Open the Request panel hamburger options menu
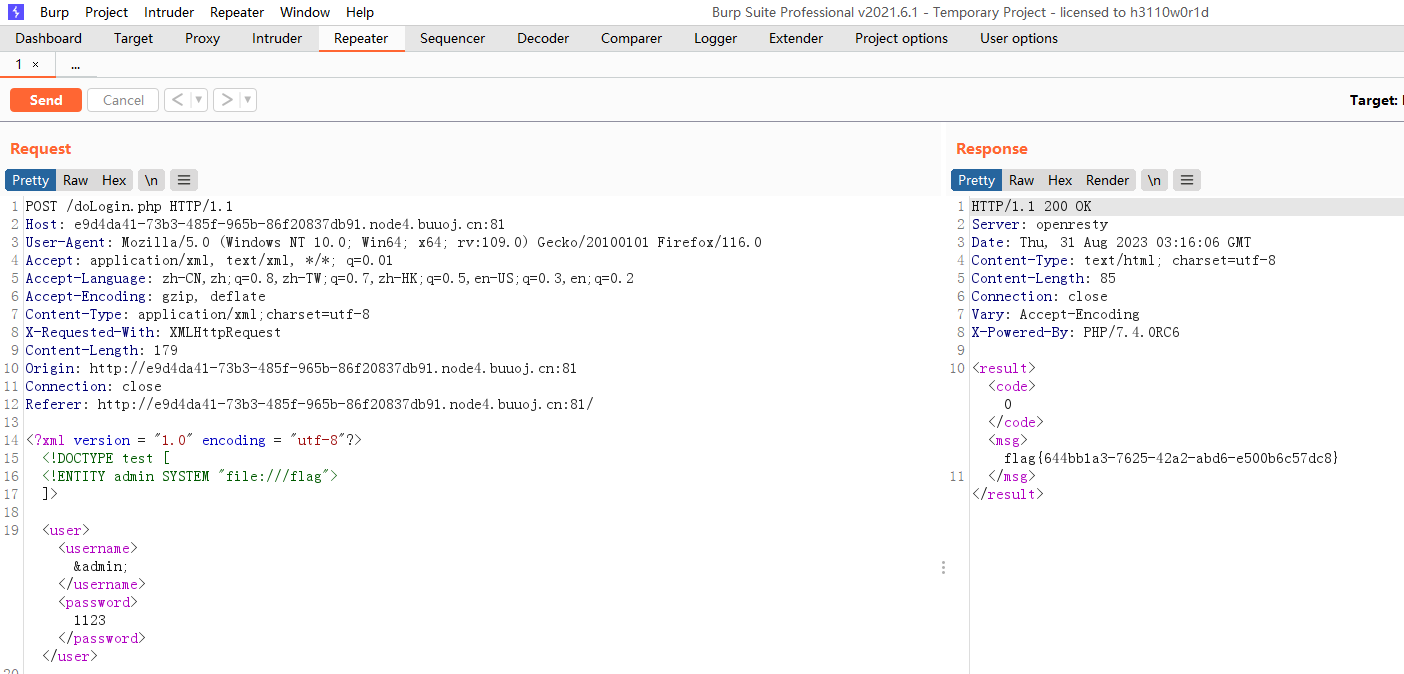 [183, 180]
